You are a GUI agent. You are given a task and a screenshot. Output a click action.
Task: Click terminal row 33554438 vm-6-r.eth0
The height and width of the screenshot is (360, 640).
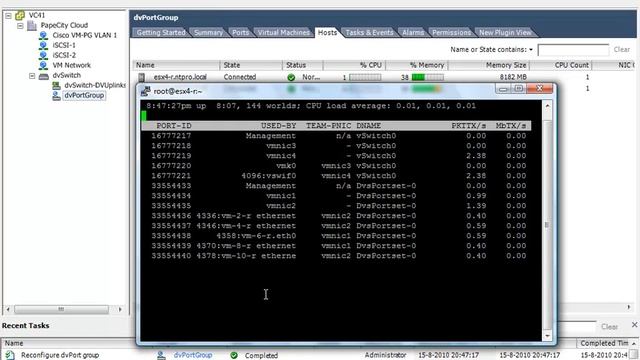(338, 236)
